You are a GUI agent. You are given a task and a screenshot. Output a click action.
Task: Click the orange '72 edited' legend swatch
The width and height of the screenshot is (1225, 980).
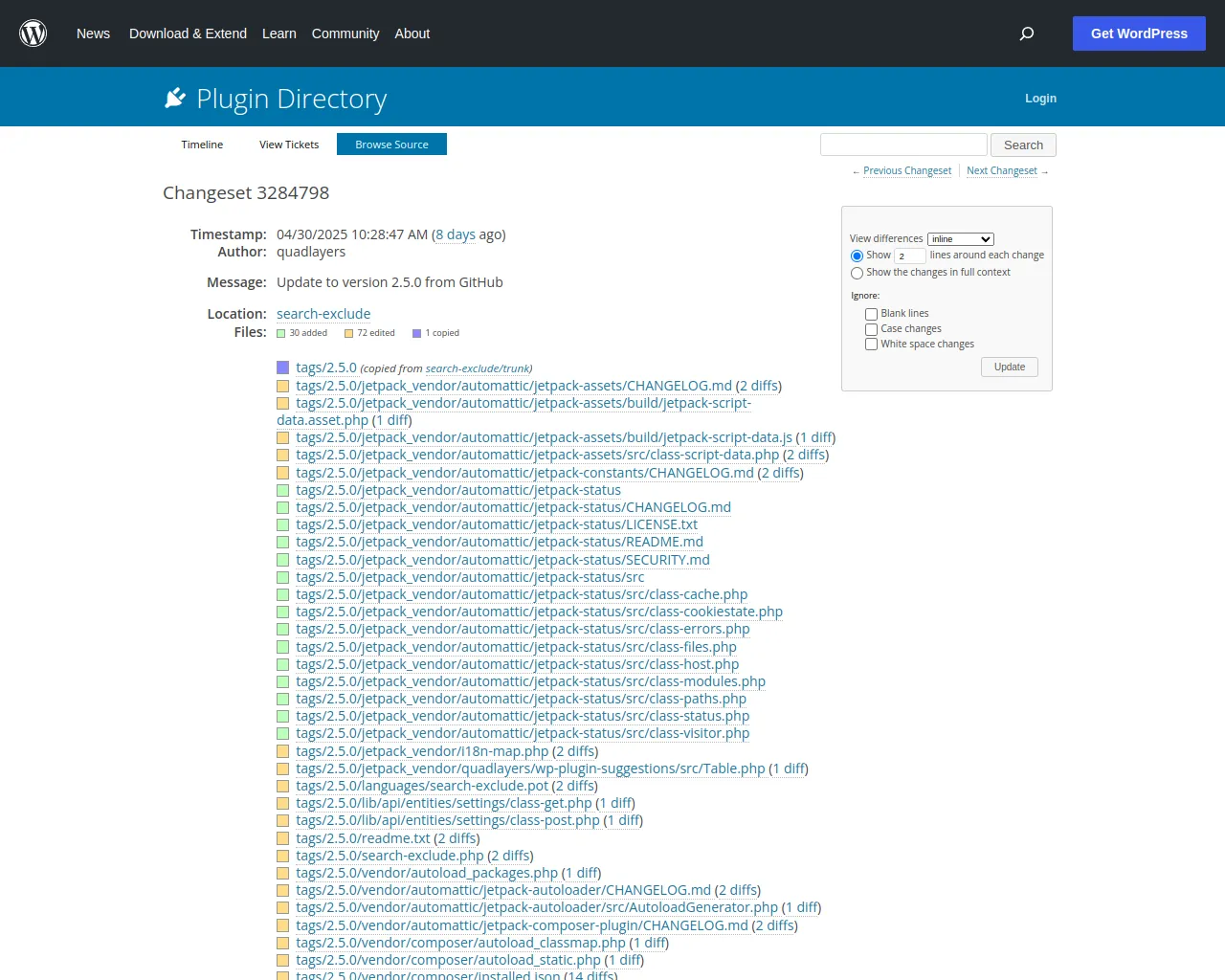tap(349, 334)
